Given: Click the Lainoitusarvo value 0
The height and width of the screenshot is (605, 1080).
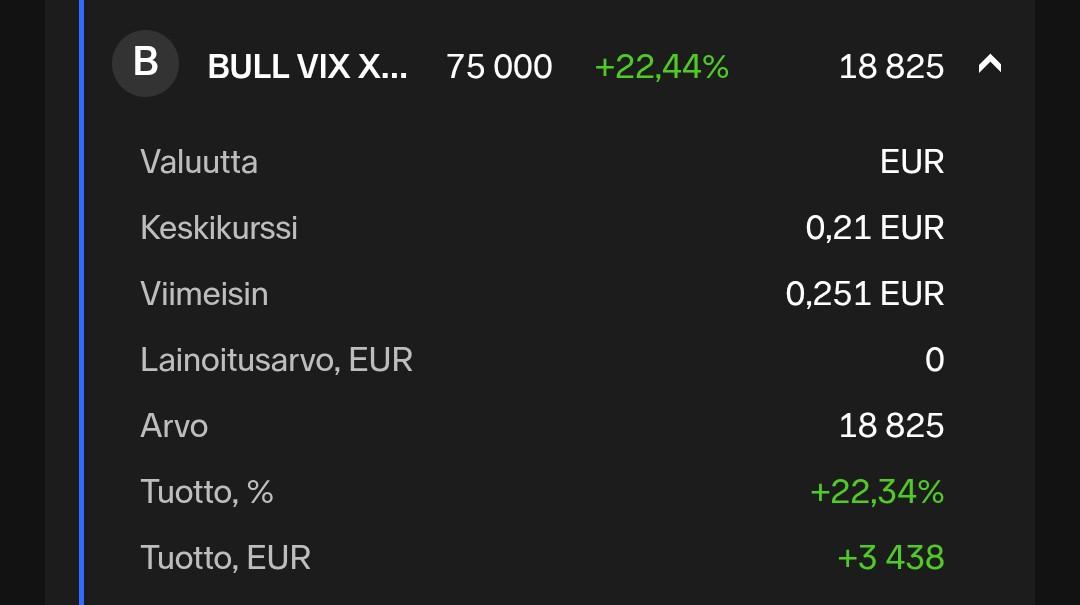Looking at the screenshot, I should pos(934,360).
